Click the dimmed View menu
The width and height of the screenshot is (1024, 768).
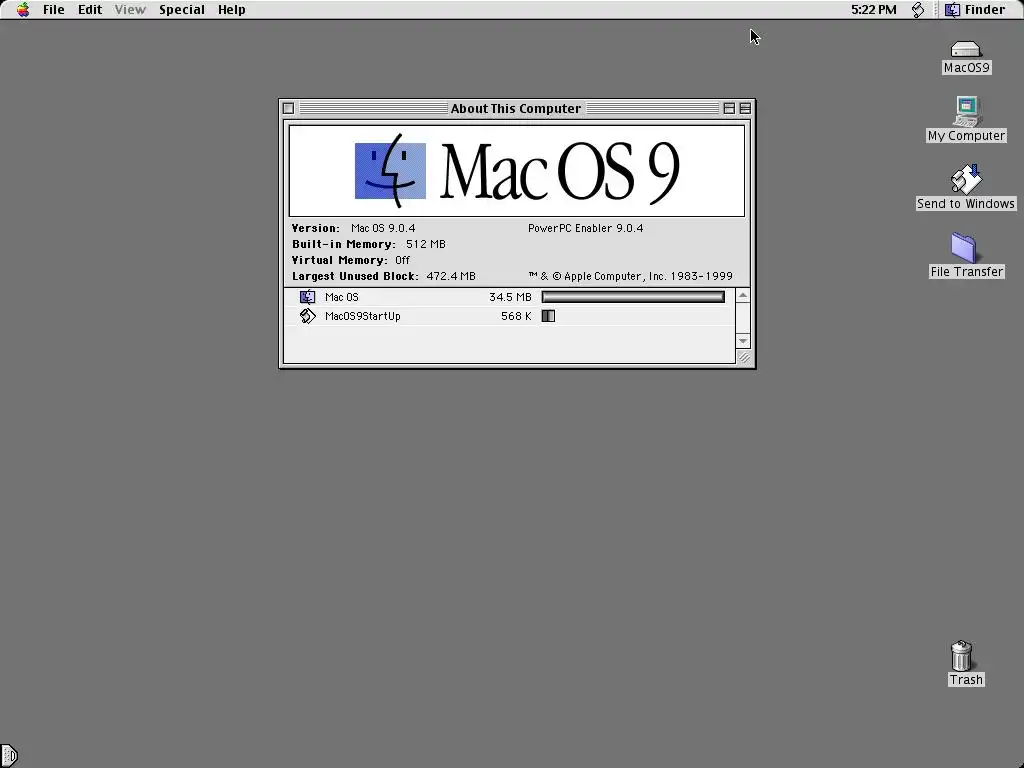point(130,10)
